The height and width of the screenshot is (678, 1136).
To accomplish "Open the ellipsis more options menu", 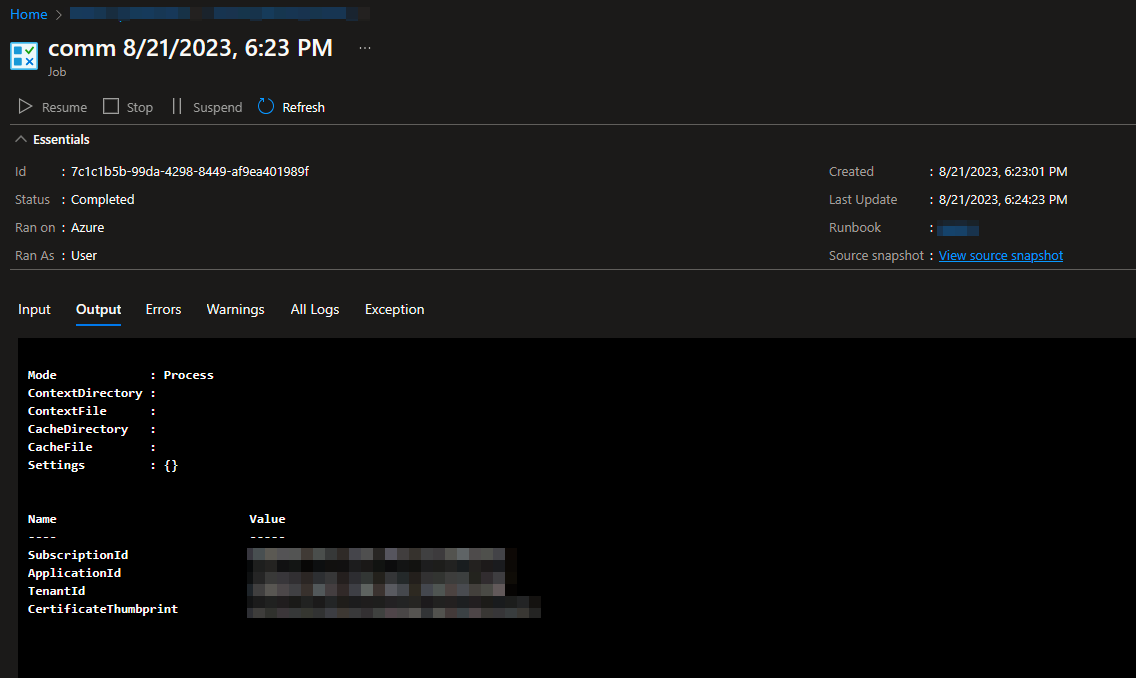I will point(364,48).
